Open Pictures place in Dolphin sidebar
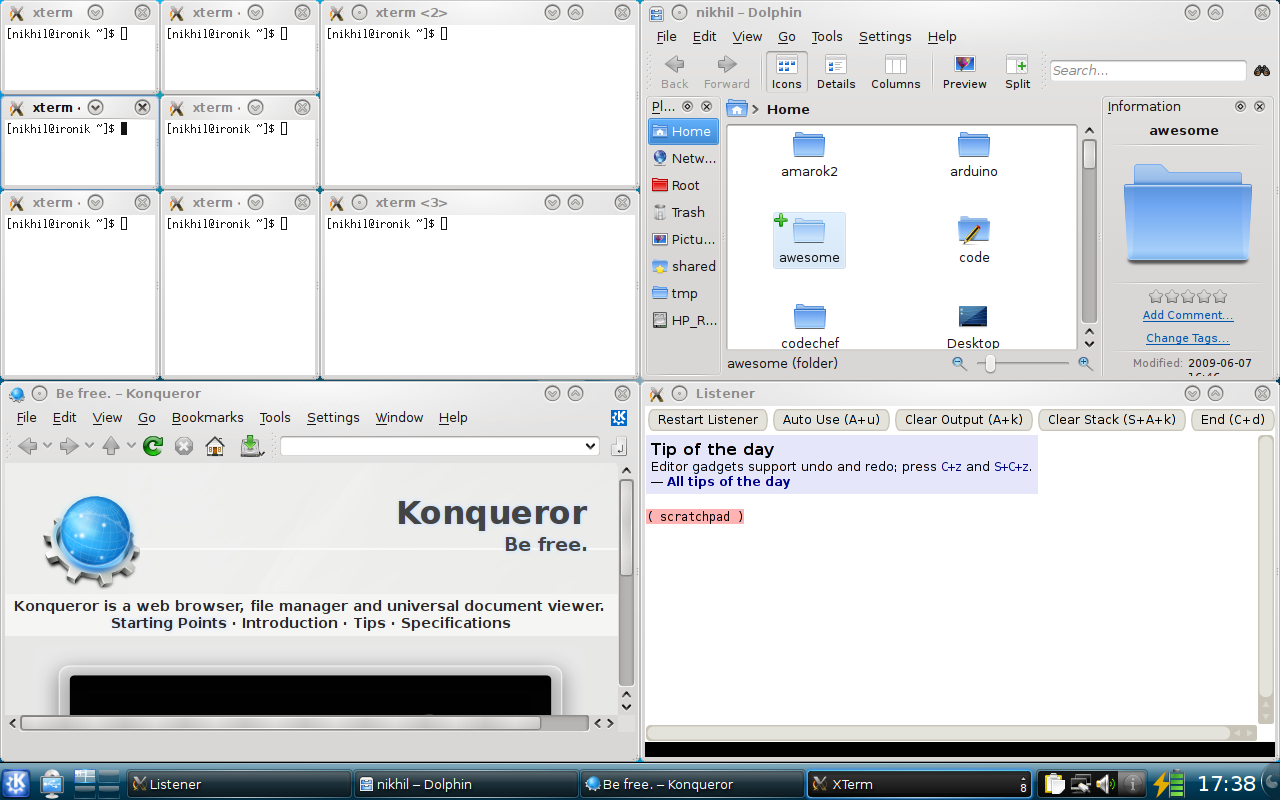The width and height of the screenshot is (1280, 800). coord(683,239)
